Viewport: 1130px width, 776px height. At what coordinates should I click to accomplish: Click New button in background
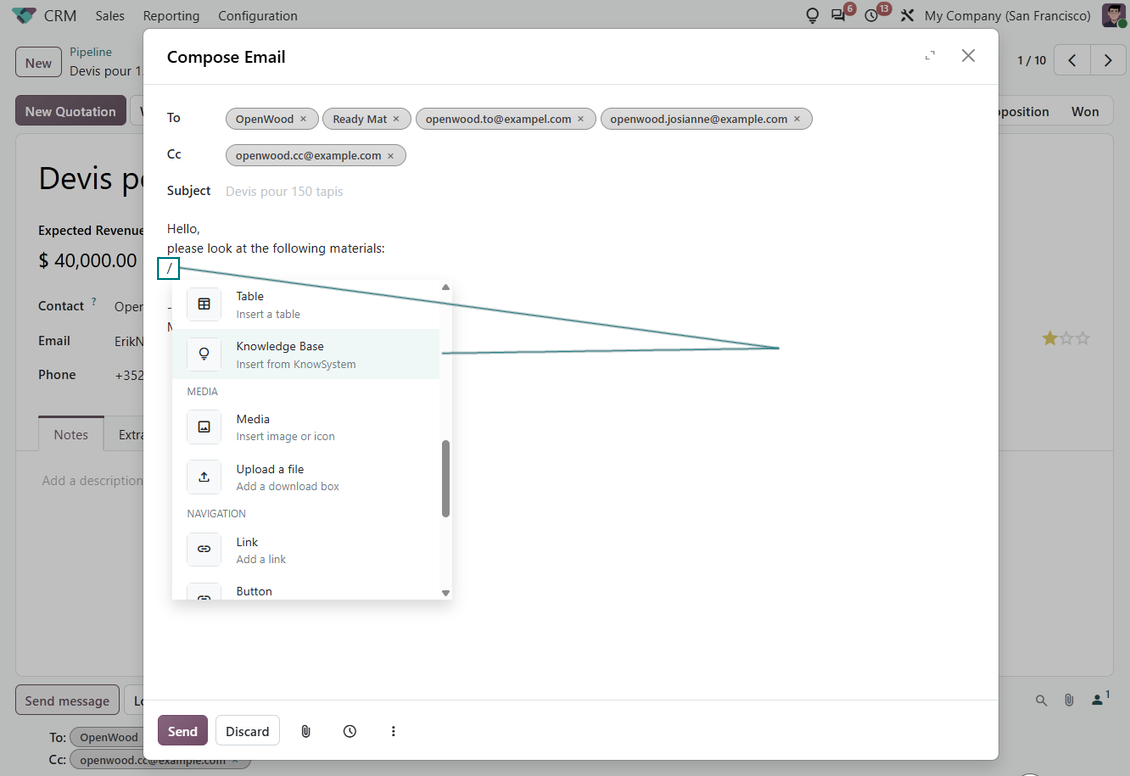pyautogui.click(x=38, y=63)
